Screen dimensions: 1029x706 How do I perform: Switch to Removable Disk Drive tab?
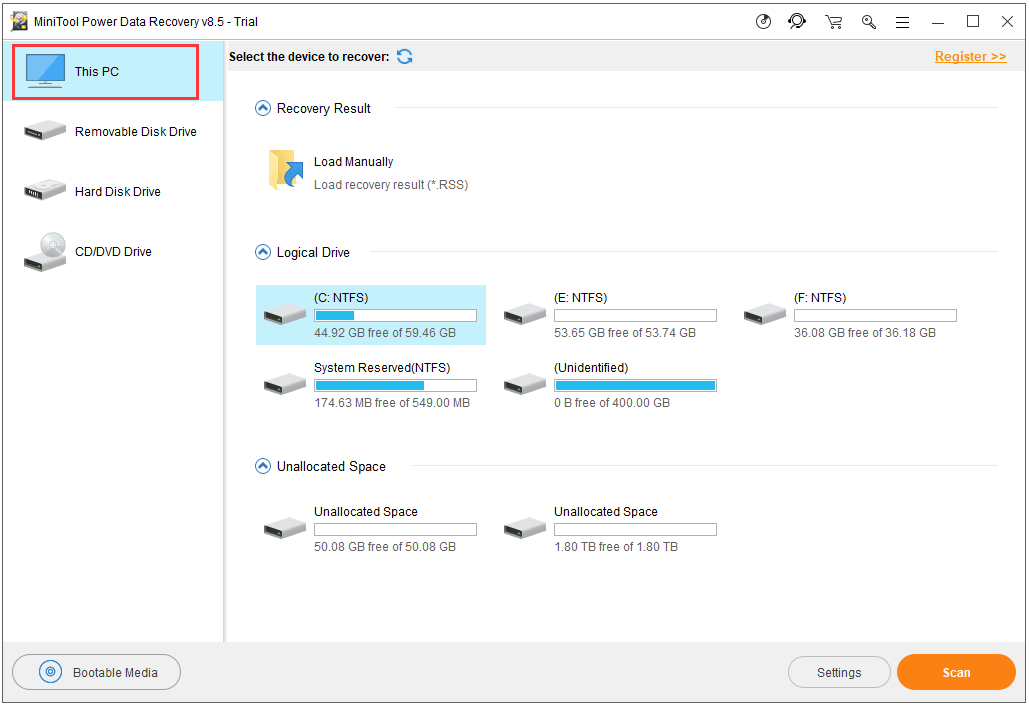point(113,131)
